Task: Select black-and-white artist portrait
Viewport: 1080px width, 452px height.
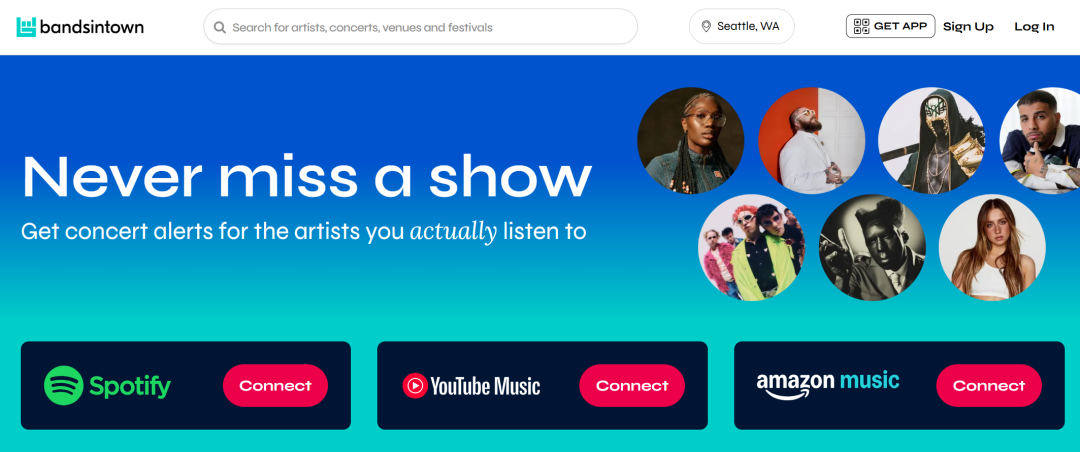Action: click(872, 247)
